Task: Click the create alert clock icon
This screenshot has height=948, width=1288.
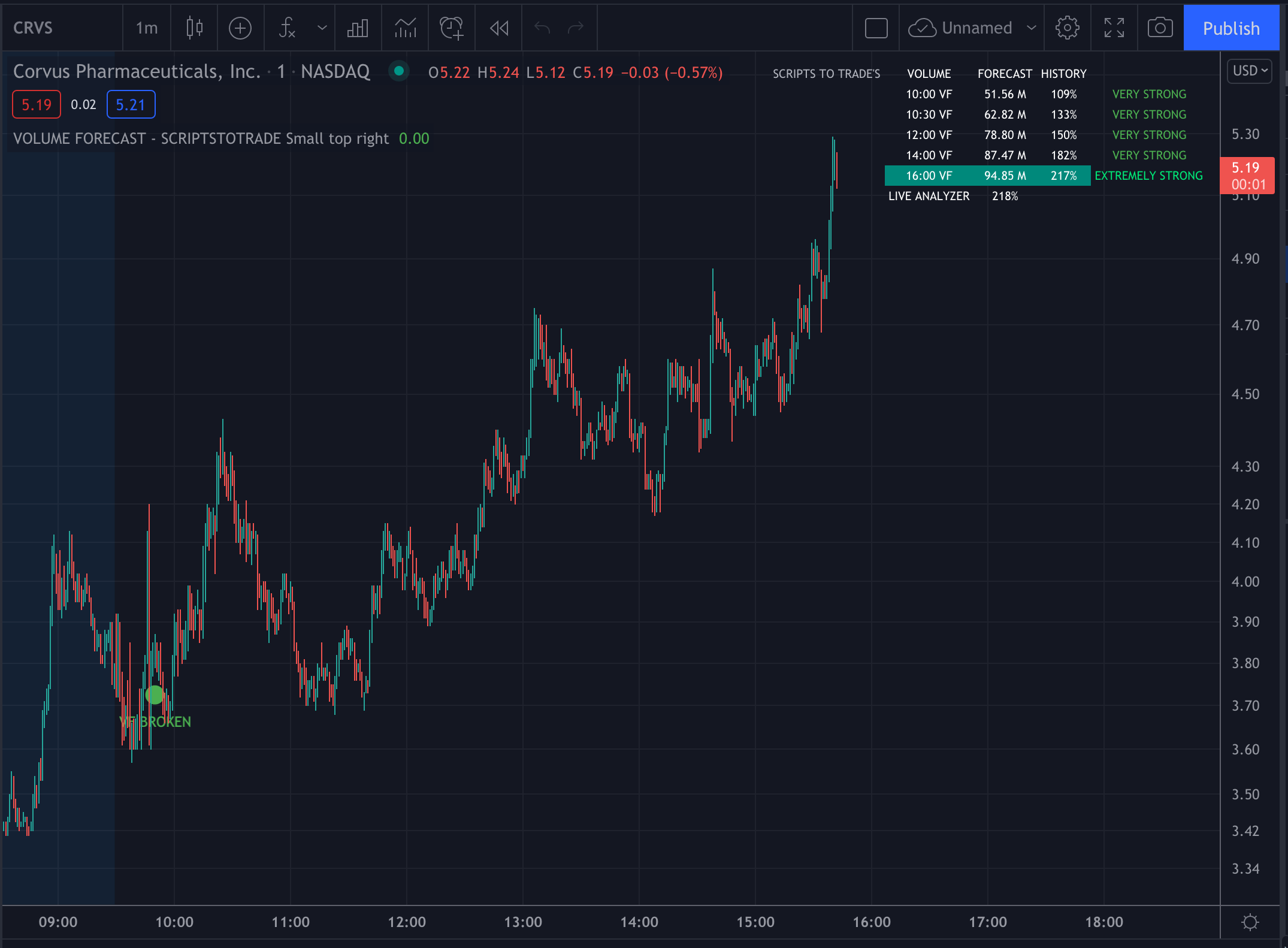Action: pyautogui.click(x=452, y=28)
